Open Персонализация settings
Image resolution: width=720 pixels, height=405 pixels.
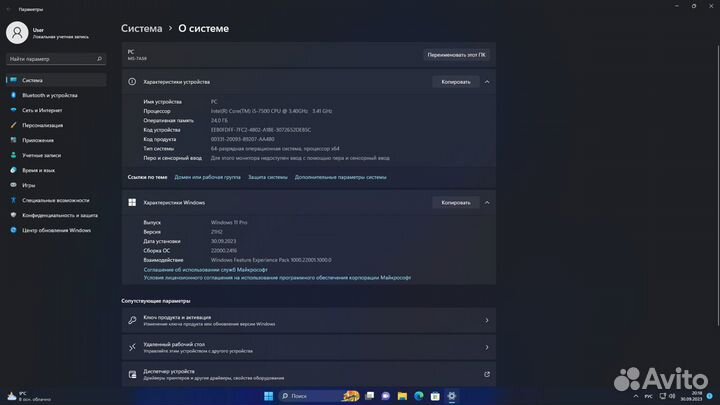click(56, 125)
